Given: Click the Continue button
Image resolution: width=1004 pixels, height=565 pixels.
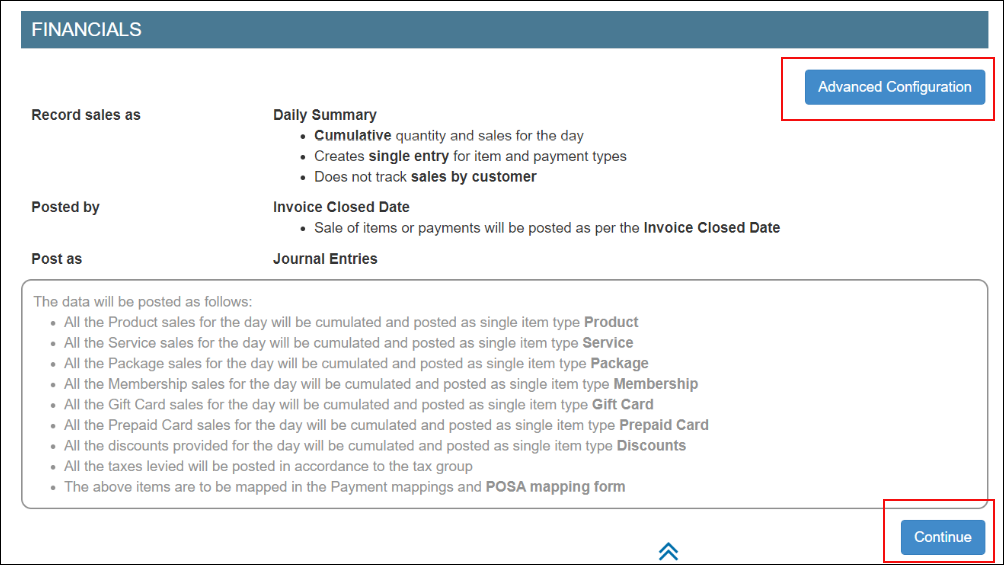Looking at the screenshot, I should 943,537.
